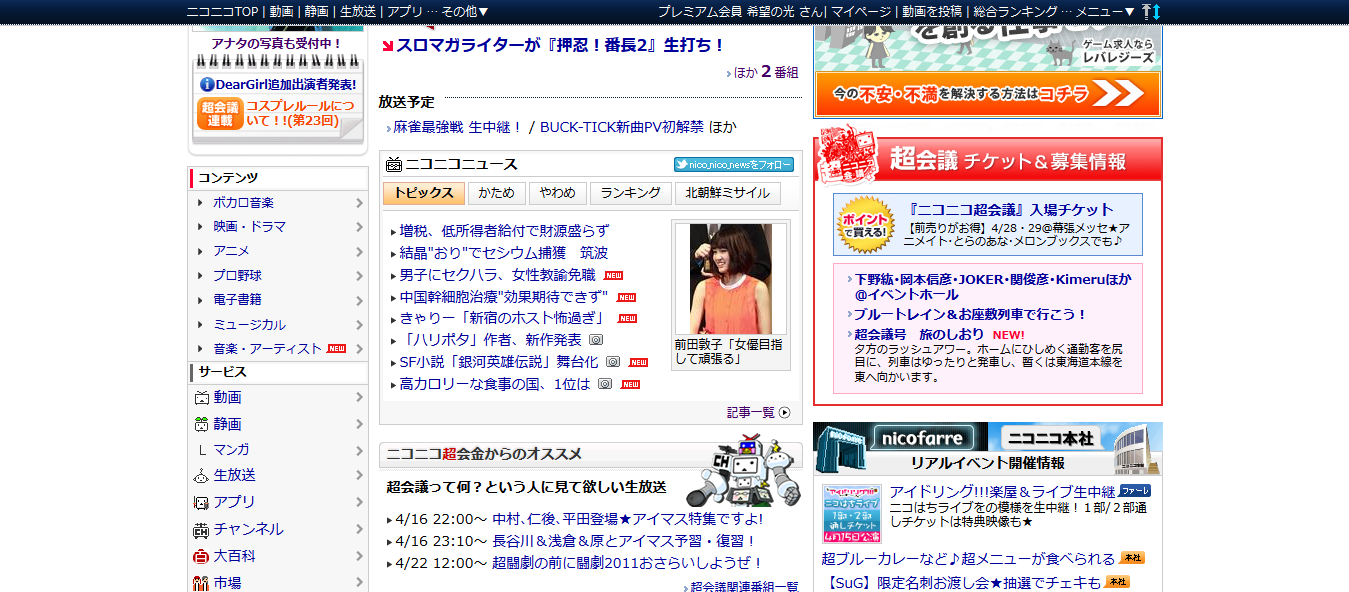Open ニコニコTOP in the top bar
This screenshot has width=1349, height=592.
(222, 11)
